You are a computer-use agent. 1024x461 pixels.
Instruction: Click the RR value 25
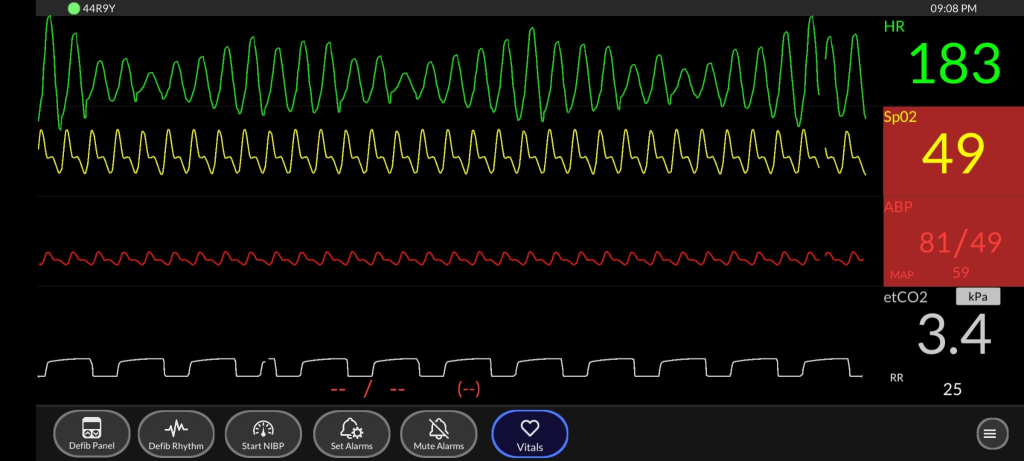click(952, 389)
